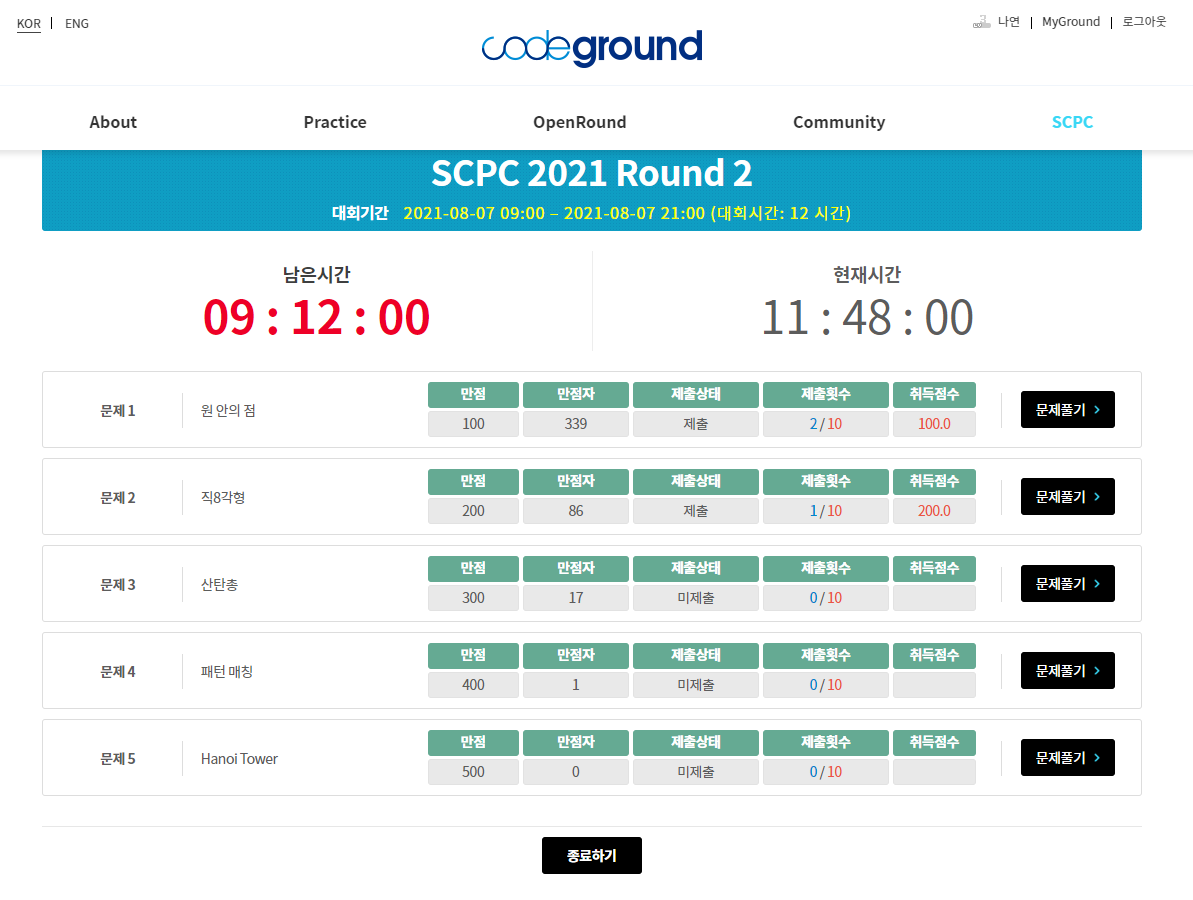Viewport: 1193px width, 900px height.
Task: Open the OpenRound menu
Action: click(x=580, y=122)
